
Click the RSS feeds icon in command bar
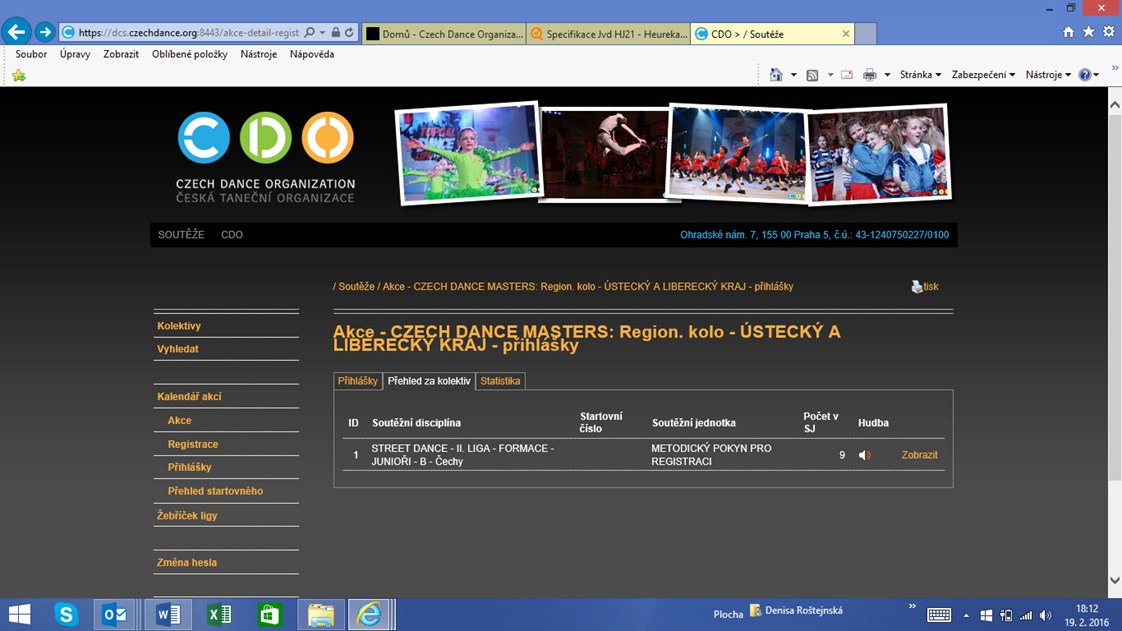812,75
